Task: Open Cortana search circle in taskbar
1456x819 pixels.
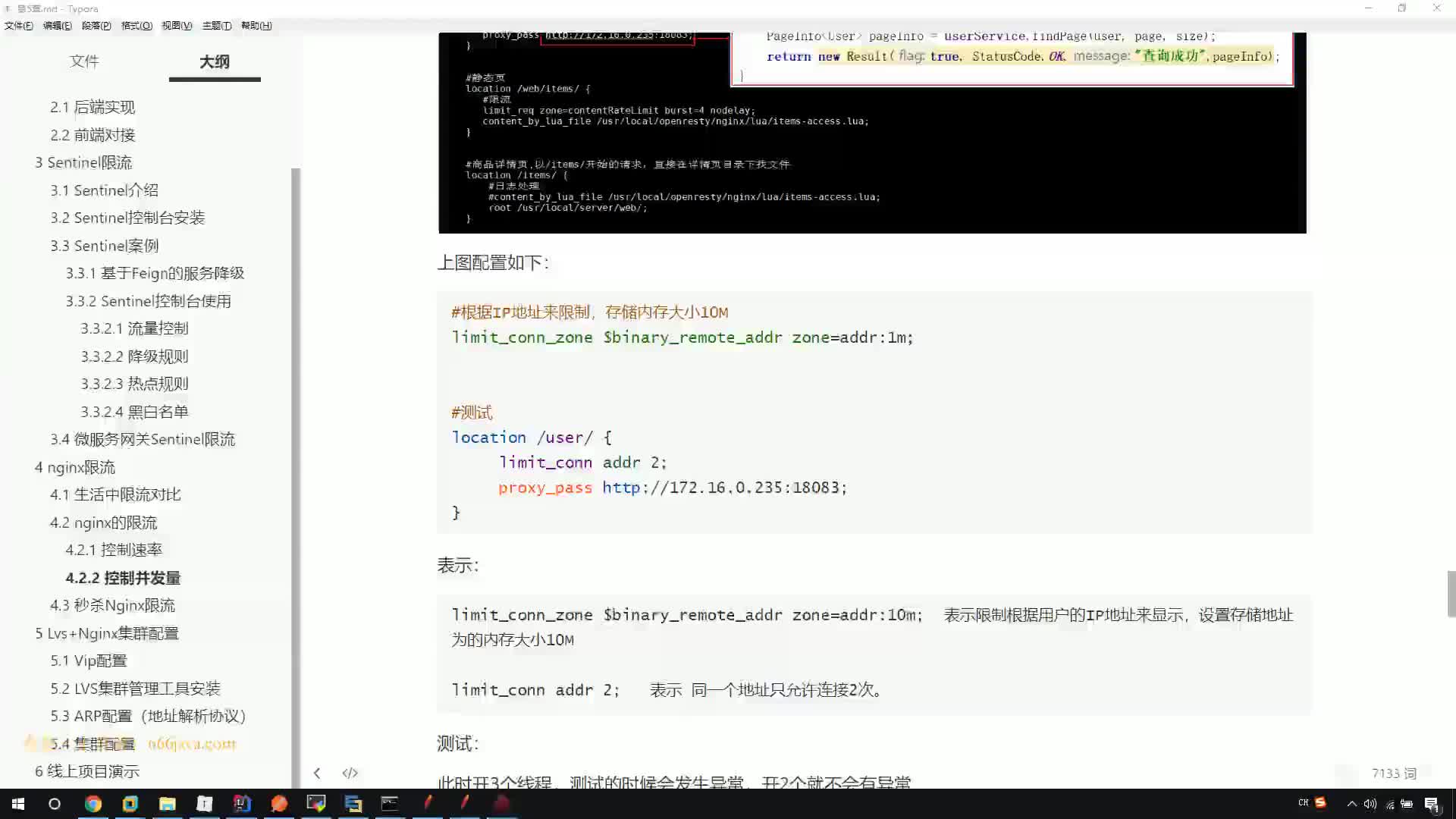Action: tap(55, 804)
